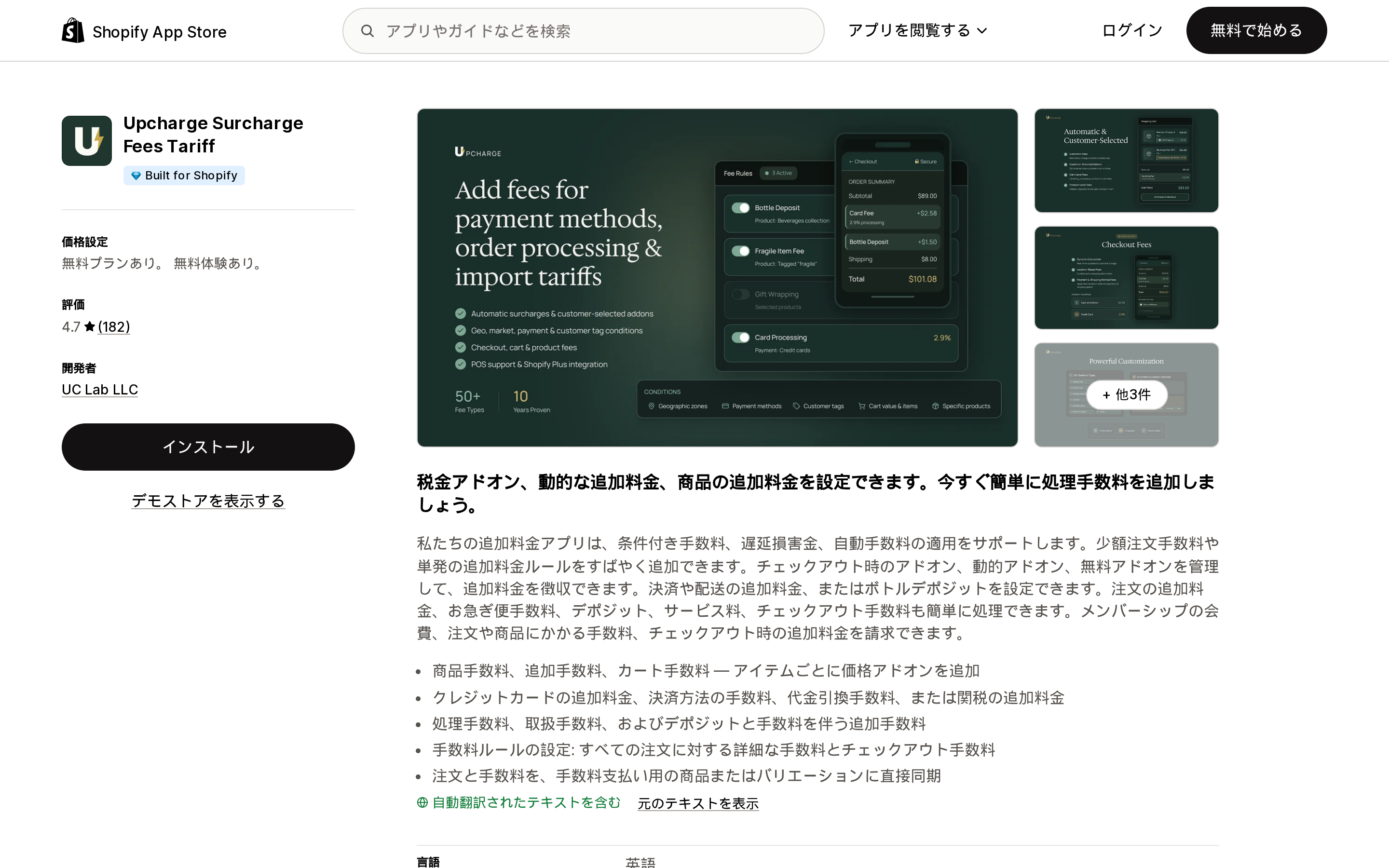Open the デモストアを表示する link

(x=208, y=501)
